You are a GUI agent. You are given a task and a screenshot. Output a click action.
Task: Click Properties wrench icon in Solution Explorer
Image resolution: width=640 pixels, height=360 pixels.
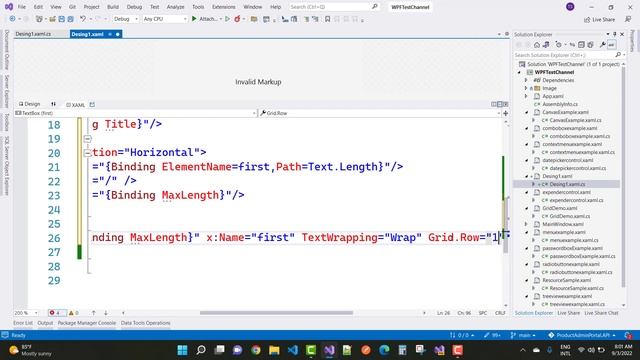602,45
